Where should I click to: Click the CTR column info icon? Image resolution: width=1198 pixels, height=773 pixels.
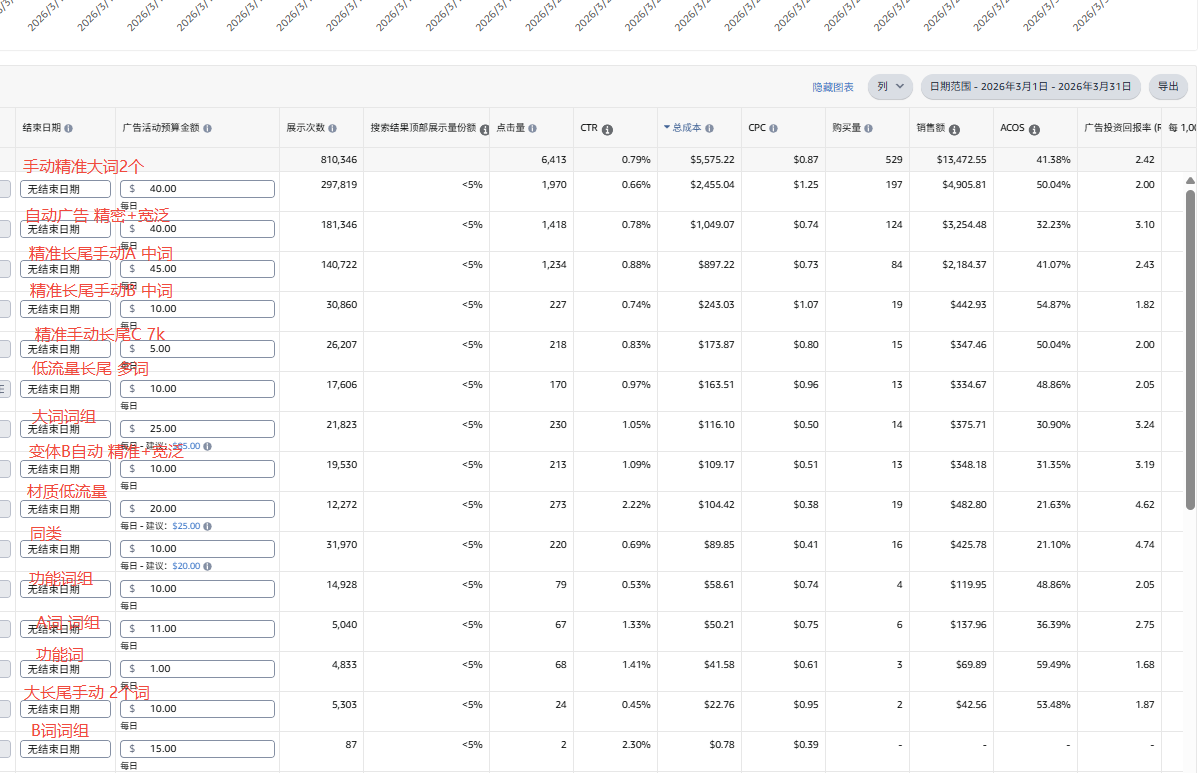607,129
